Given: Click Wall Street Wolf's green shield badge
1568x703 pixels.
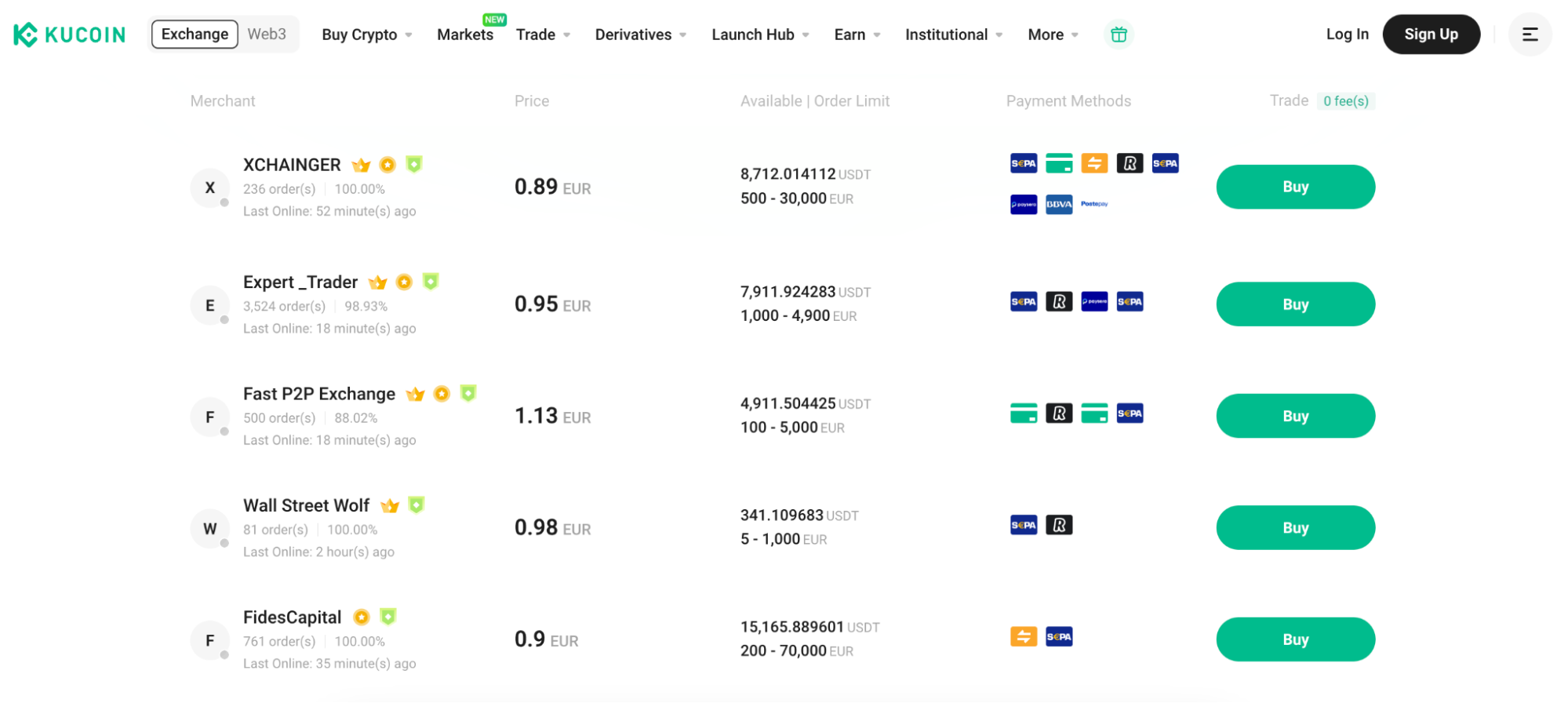Looking at the screenshot, I should tap(417, 504).
